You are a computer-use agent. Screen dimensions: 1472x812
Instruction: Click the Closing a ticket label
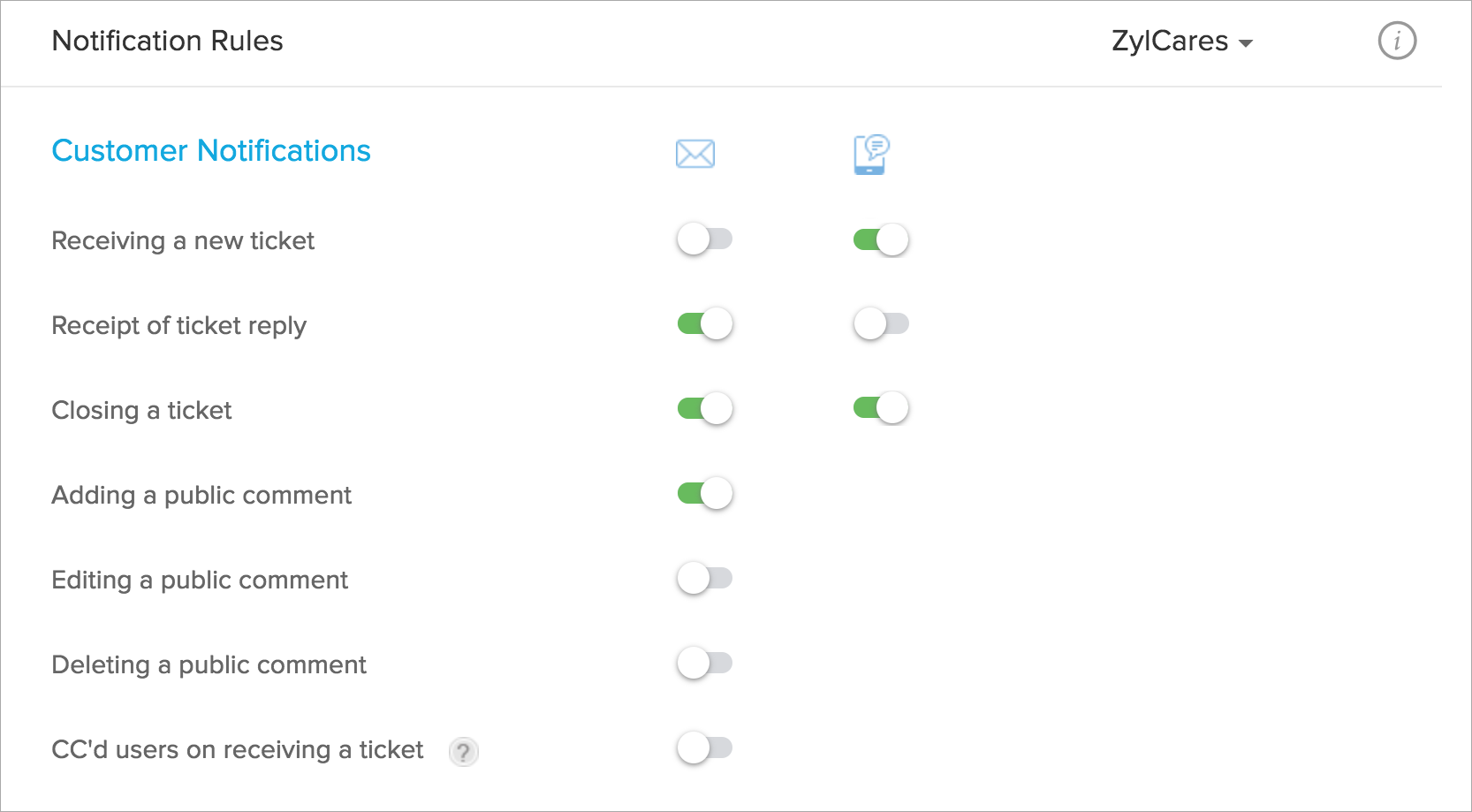tap(141, 411)
